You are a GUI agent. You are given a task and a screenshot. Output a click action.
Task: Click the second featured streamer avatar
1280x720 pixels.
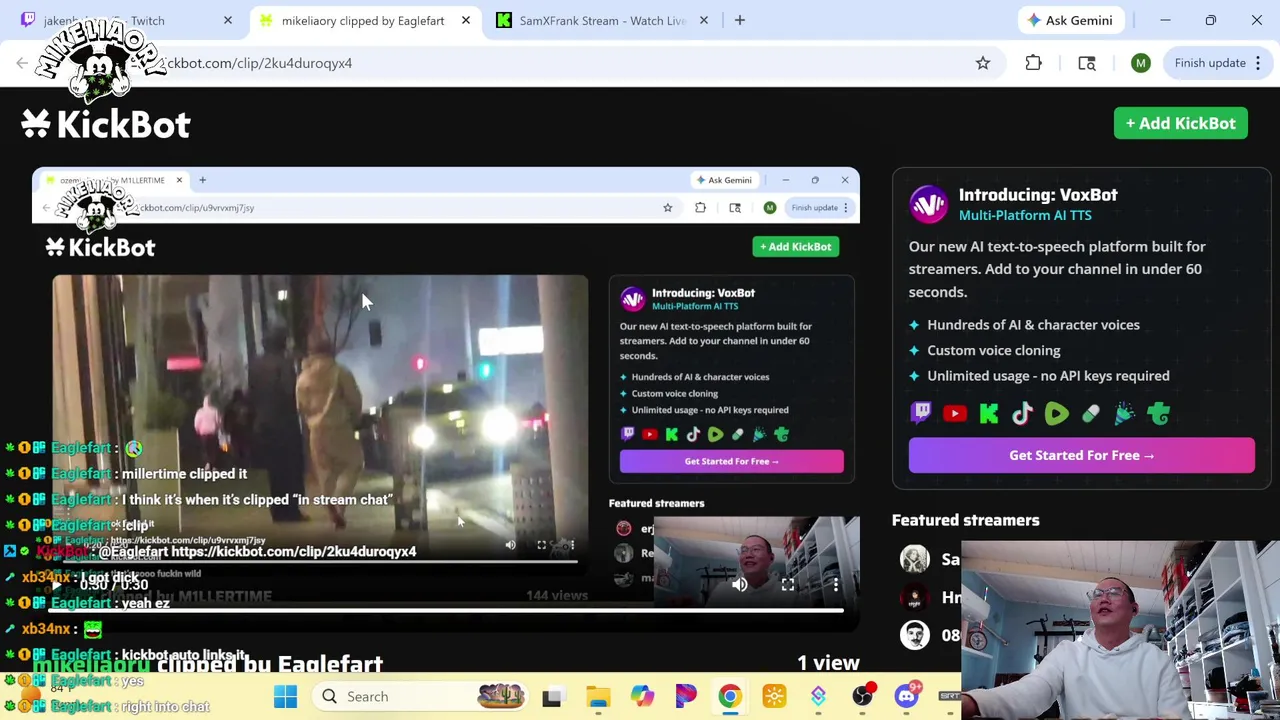point(915,597)
